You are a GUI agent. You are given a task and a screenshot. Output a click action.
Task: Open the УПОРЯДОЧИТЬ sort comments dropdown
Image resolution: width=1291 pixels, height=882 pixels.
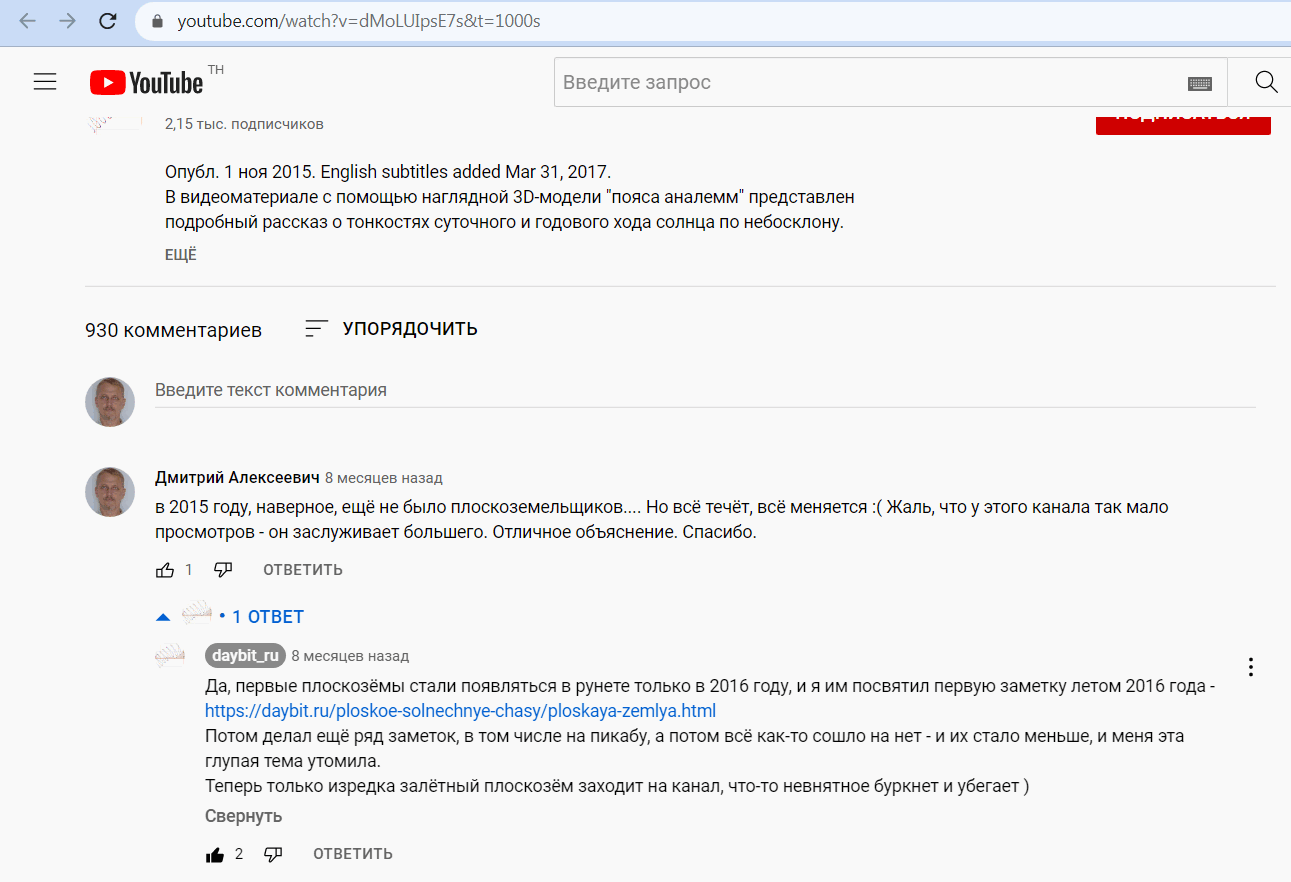pyautogui.click(x=391, y=329)
